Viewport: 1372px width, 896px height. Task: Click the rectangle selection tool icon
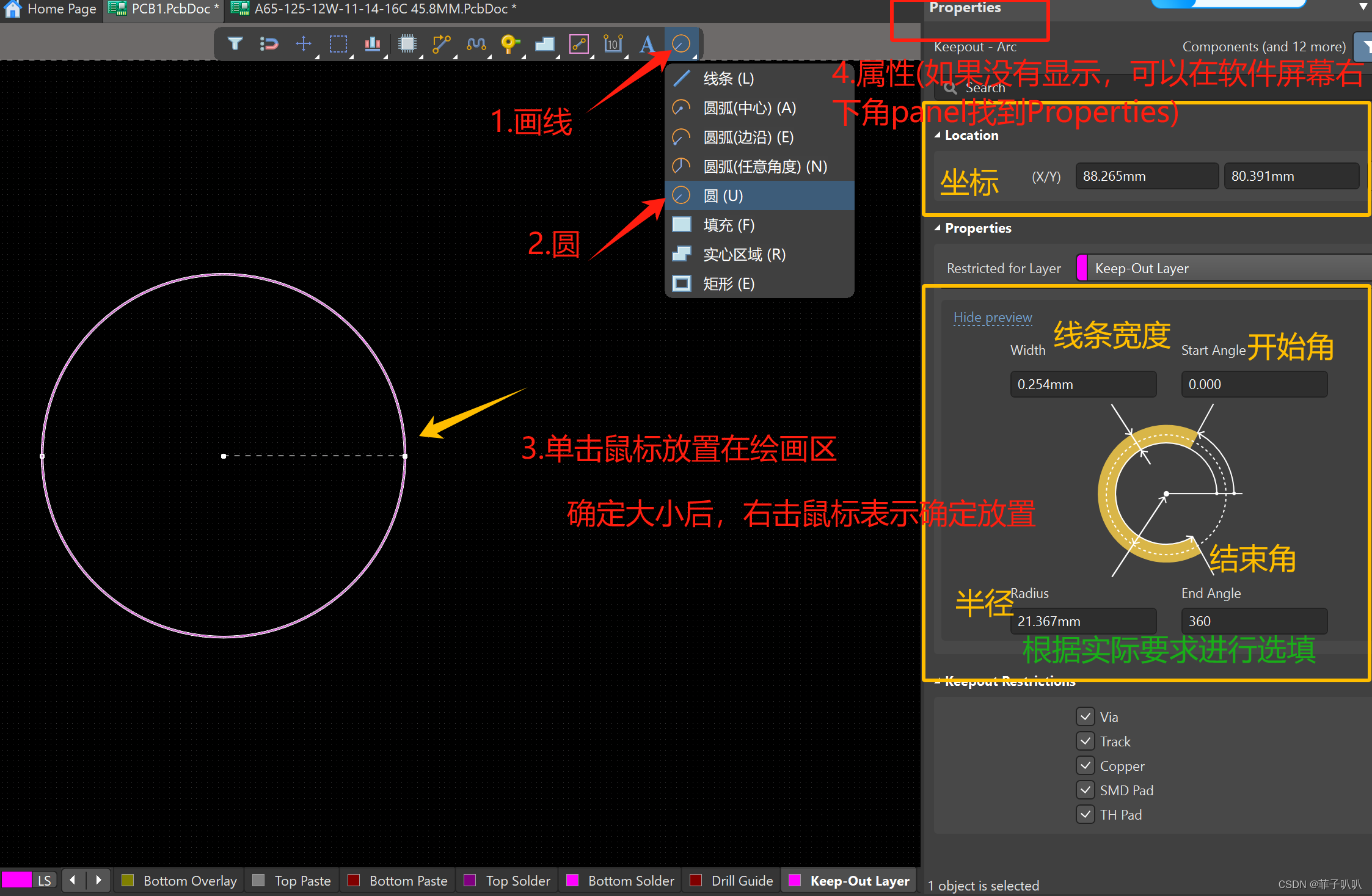pyautogui.click(x=338, y=44)
